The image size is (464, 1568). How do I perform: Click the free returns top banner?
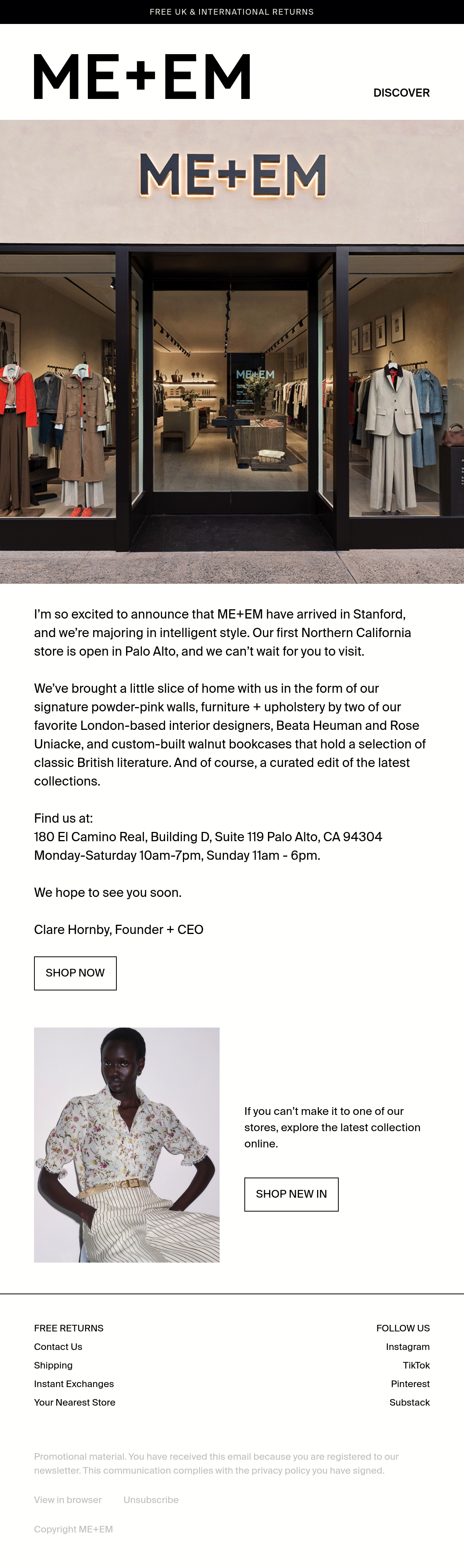(x=232, y=12)
